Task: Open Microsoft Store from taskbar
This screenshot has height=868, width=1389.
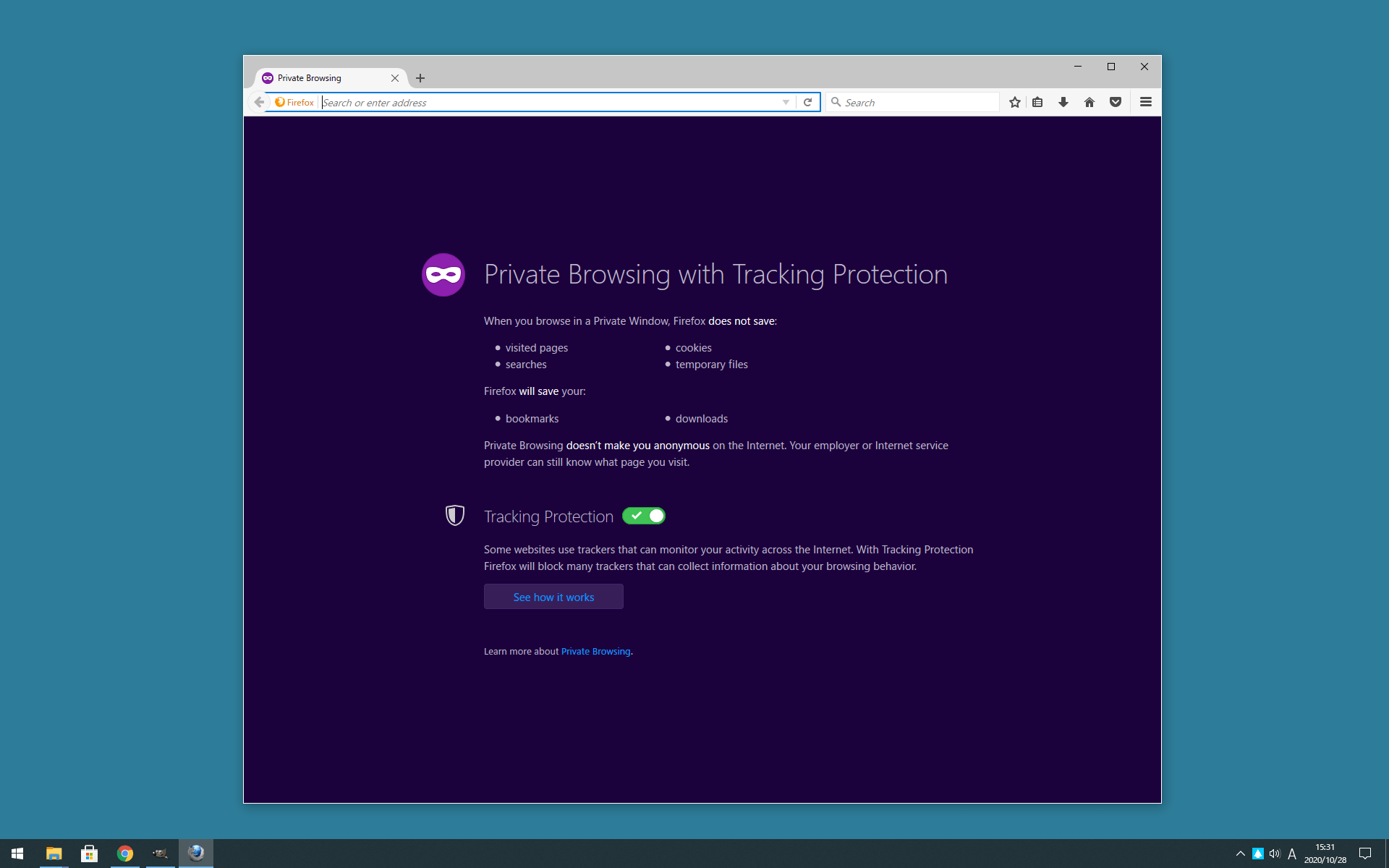Action: click(x=89, y=854)
